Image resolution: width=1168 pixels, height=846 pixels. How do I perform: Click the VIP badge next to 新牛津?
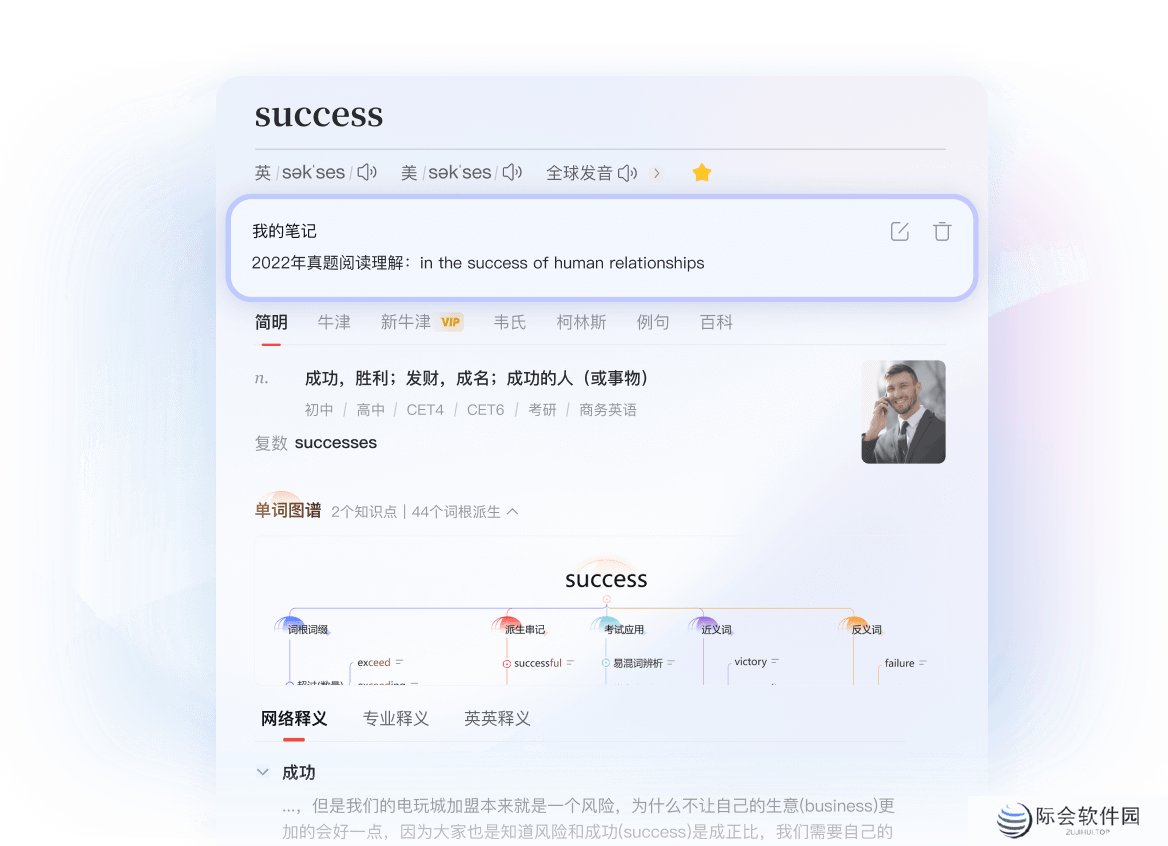450,322
